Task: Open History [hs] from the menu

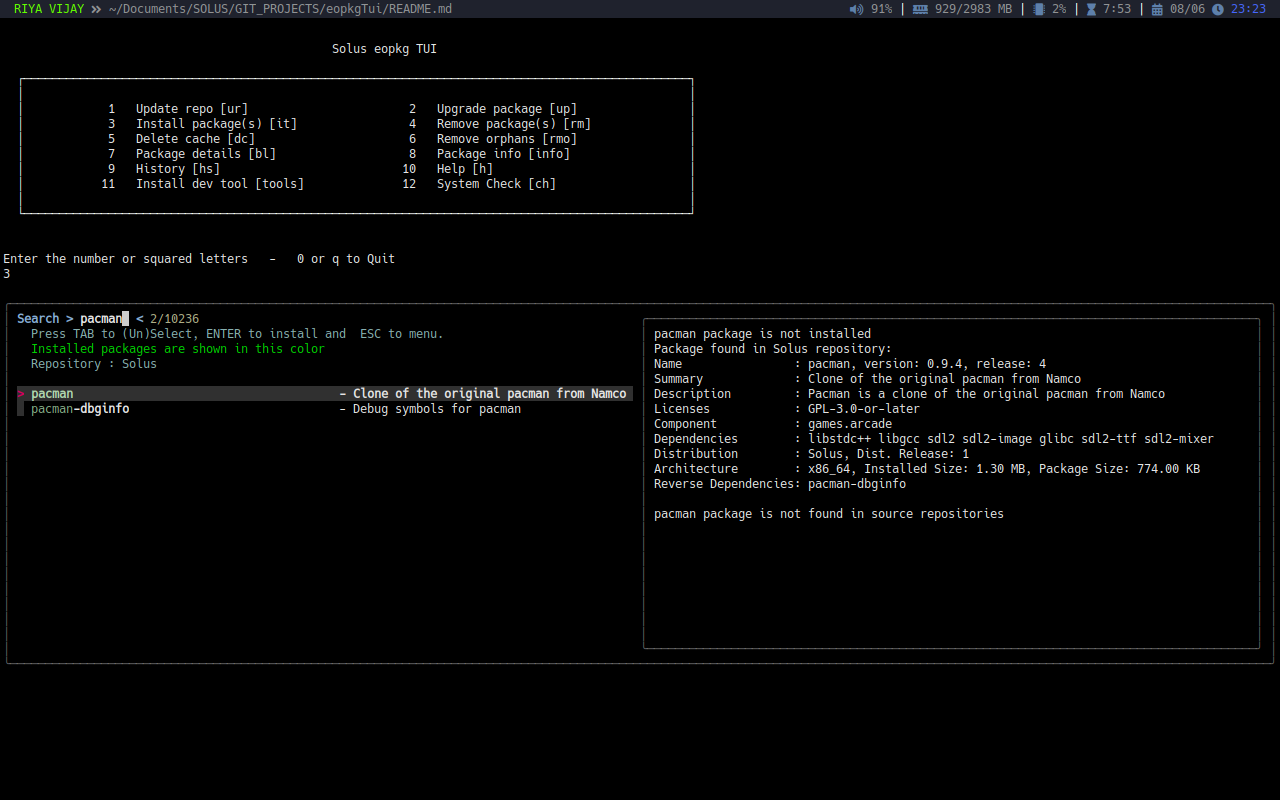Action: [x=177, y=169]
